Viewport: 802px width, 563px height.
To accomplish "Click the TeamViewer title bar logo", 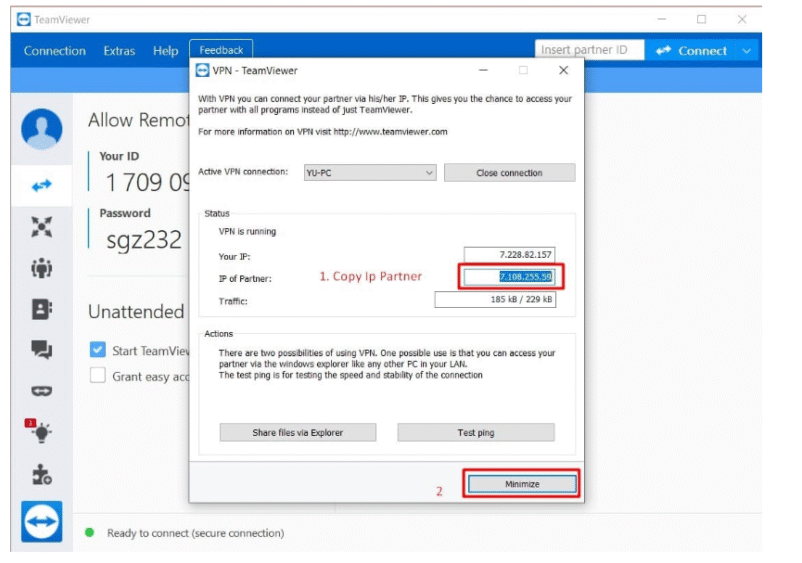I will point(24,19).
